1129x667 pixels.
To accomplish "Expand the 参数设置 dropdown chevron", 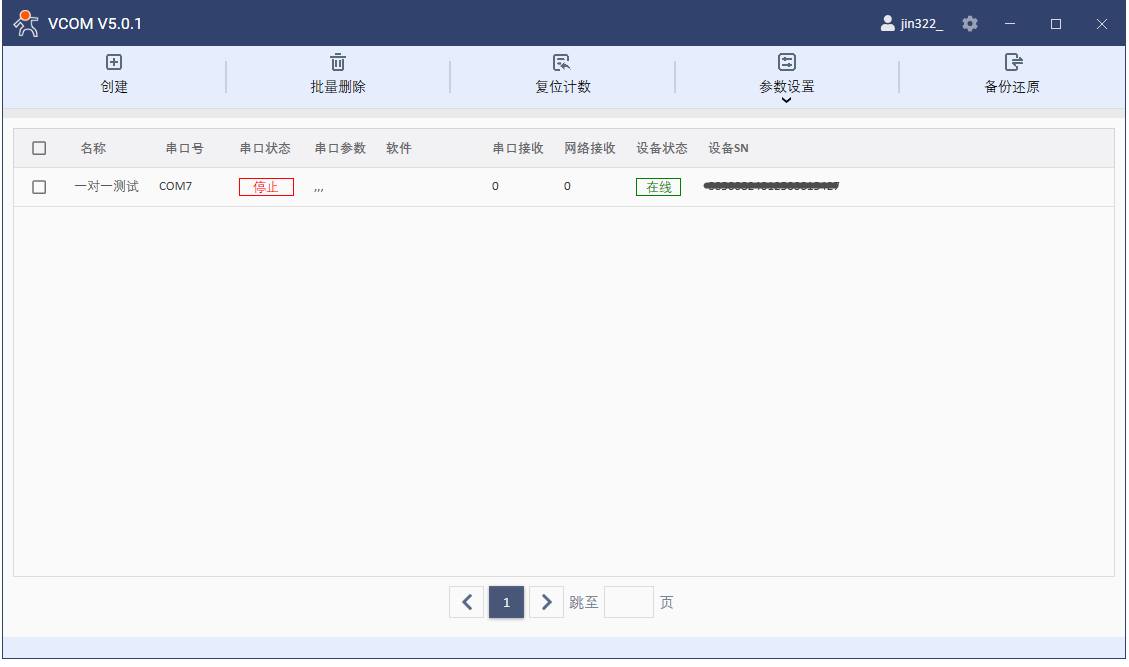I will coord(787,100).
